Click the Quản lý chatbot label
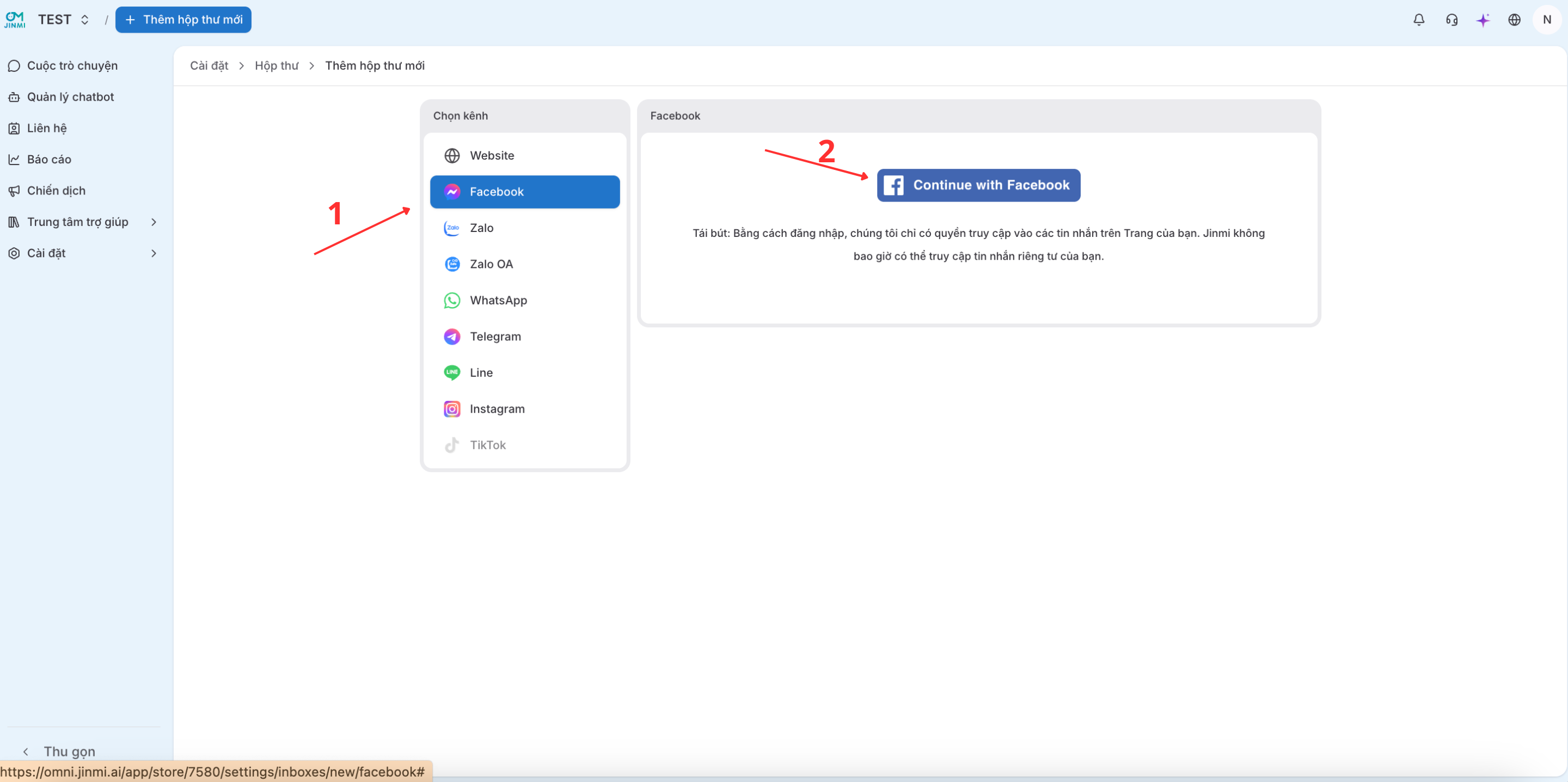Image resolution: width=1568 pixels, height=782 pixels. tap(70, 97)
